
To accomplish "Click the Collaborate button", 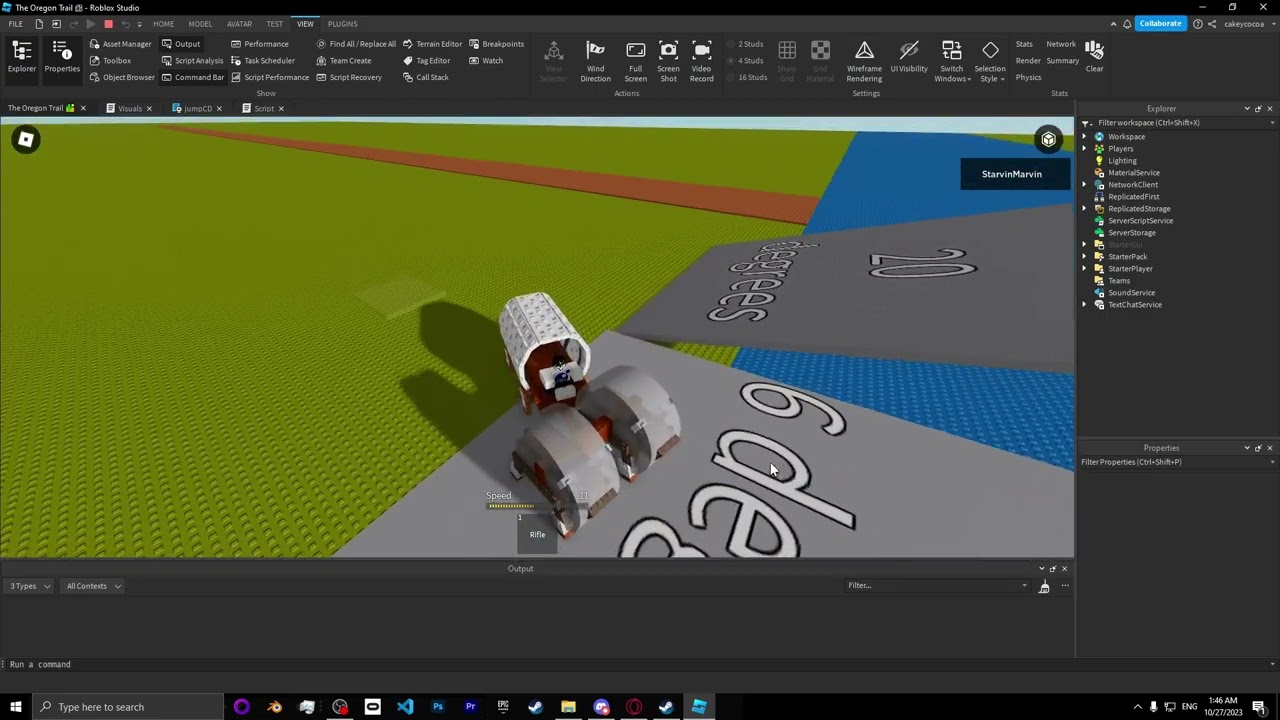I will pyautogui.click(x=1160, y=23).
